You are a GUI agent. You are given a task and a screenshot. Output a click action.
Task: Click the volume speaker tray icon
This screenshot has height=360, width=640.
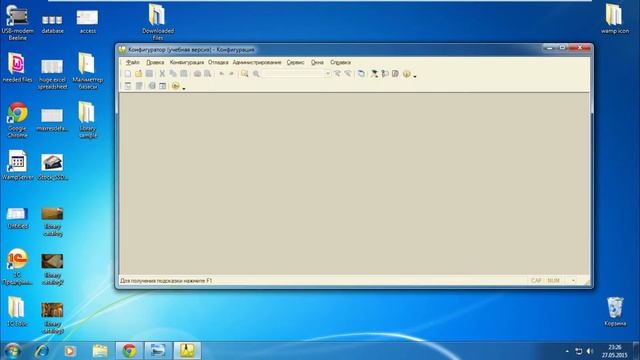[x=589, y=351]
